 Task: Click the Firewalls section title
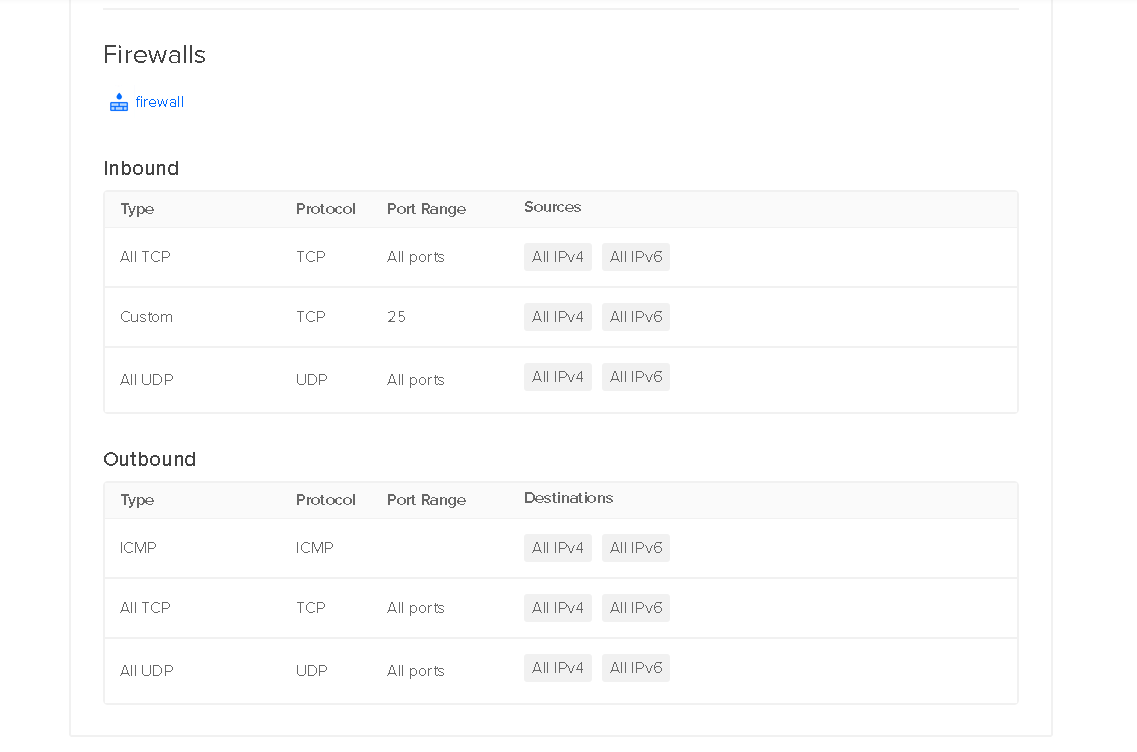pos(154,55)
